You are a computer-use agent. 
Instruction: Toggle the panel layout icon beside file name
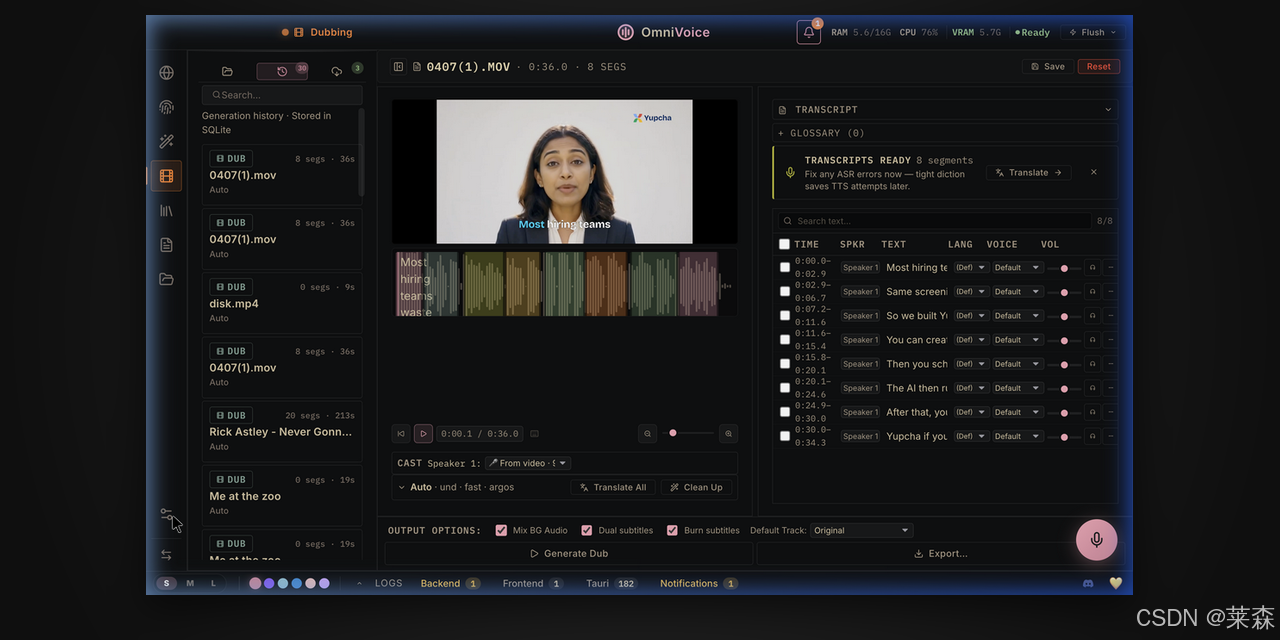coord(398,67)
